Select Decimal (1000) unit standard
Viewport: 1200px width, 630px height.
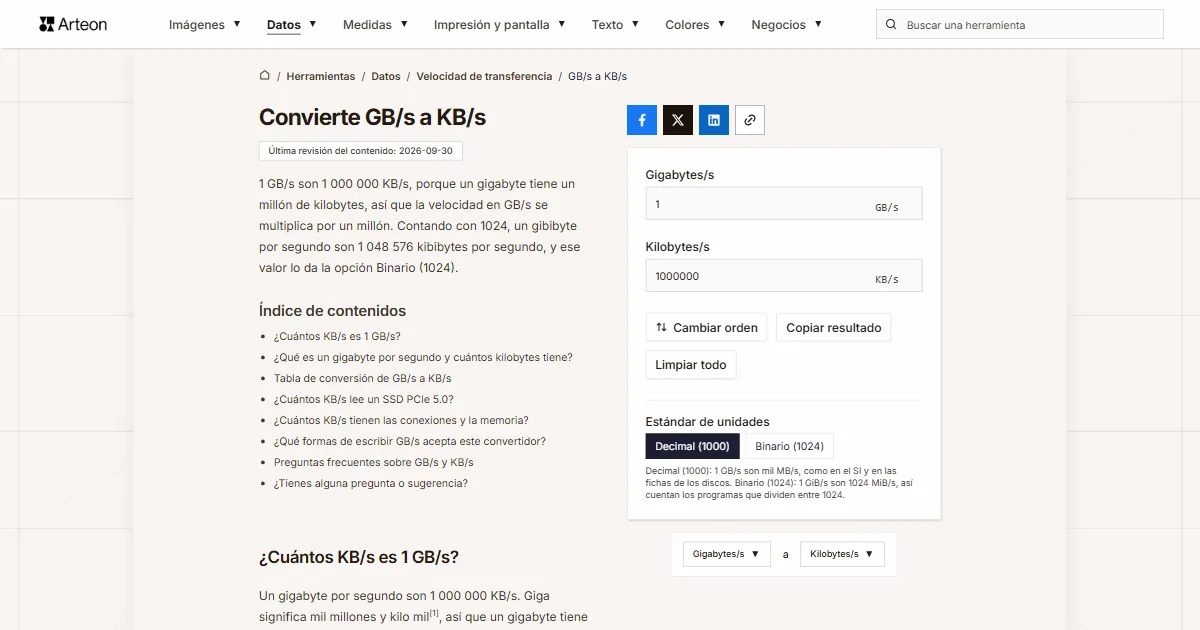coord(693,446)
